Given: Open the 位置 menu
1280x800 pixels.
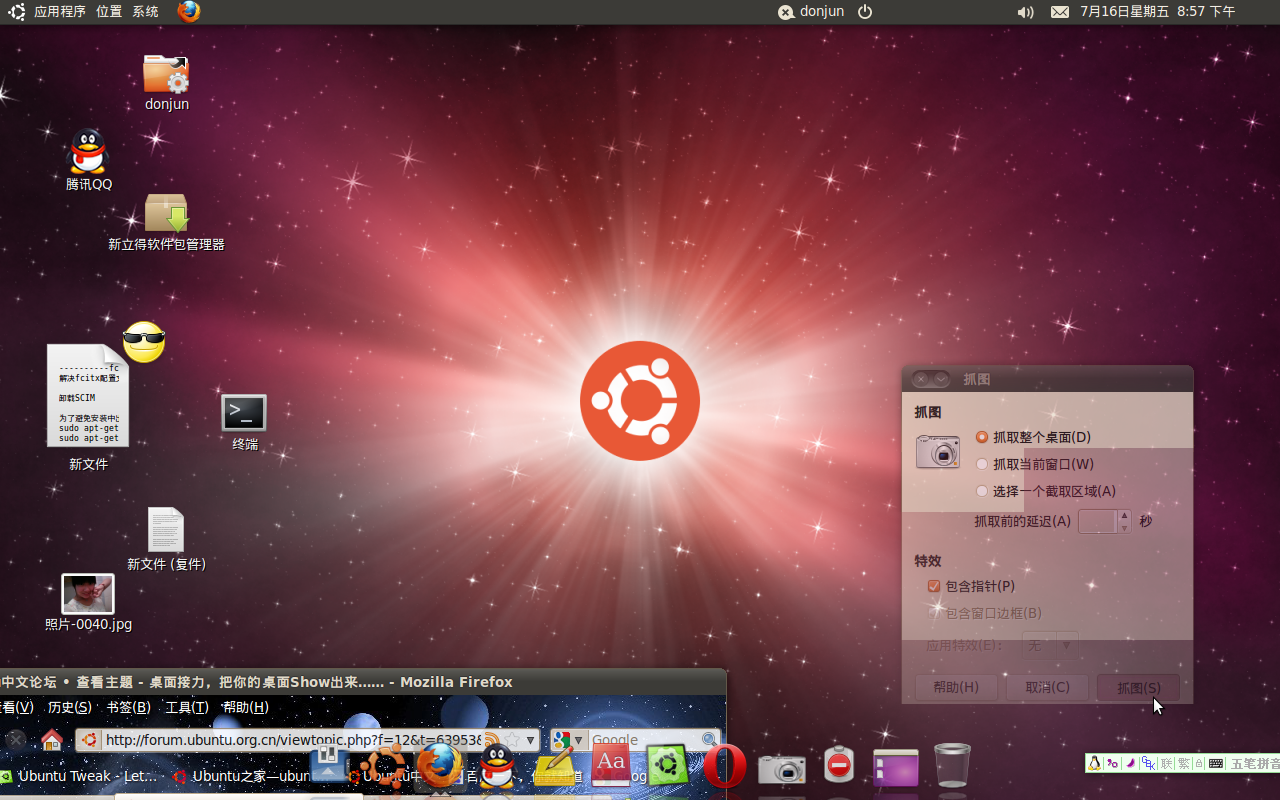Looking at the screenshot, I should click(x=109, y=12).
